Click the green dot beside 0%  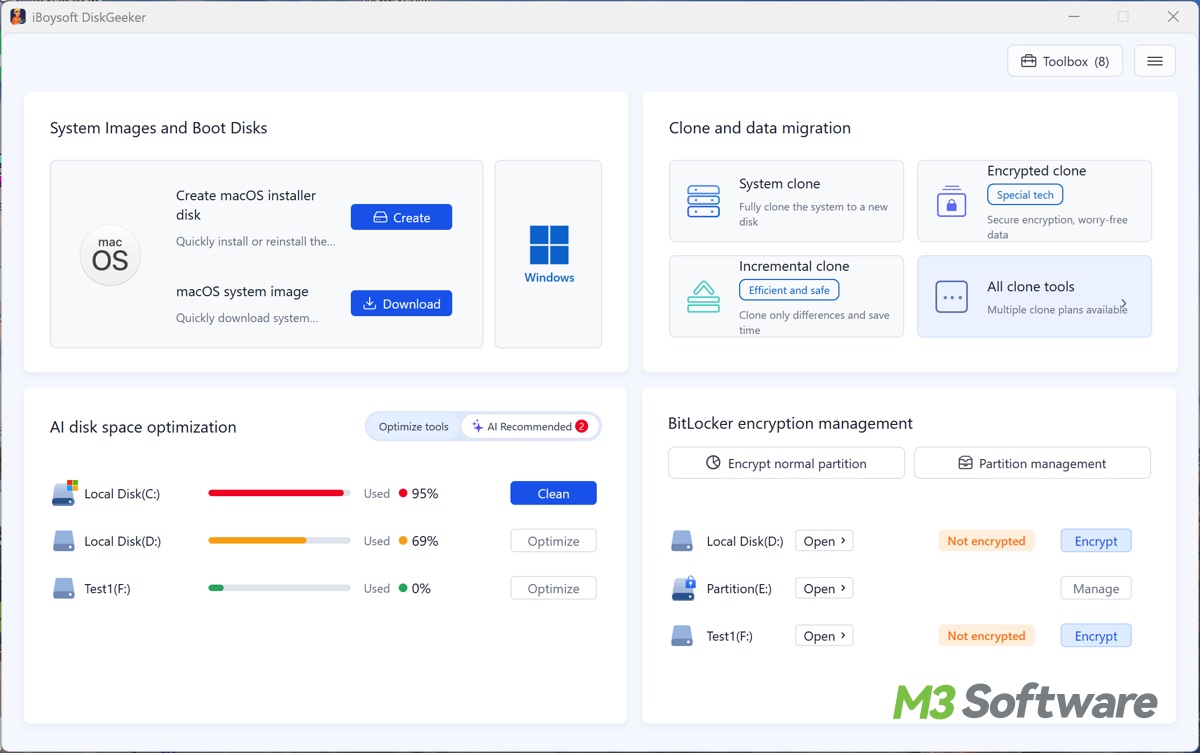coord(403,588)
